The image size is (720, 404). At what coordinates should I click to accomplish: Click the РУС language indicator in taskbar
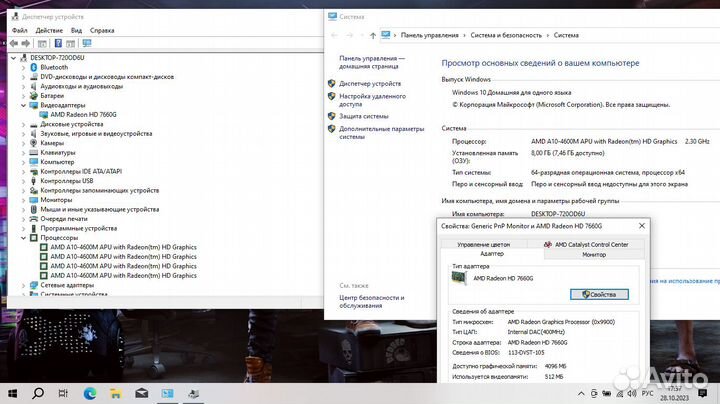pyautogui.click(x=647, y=393)
